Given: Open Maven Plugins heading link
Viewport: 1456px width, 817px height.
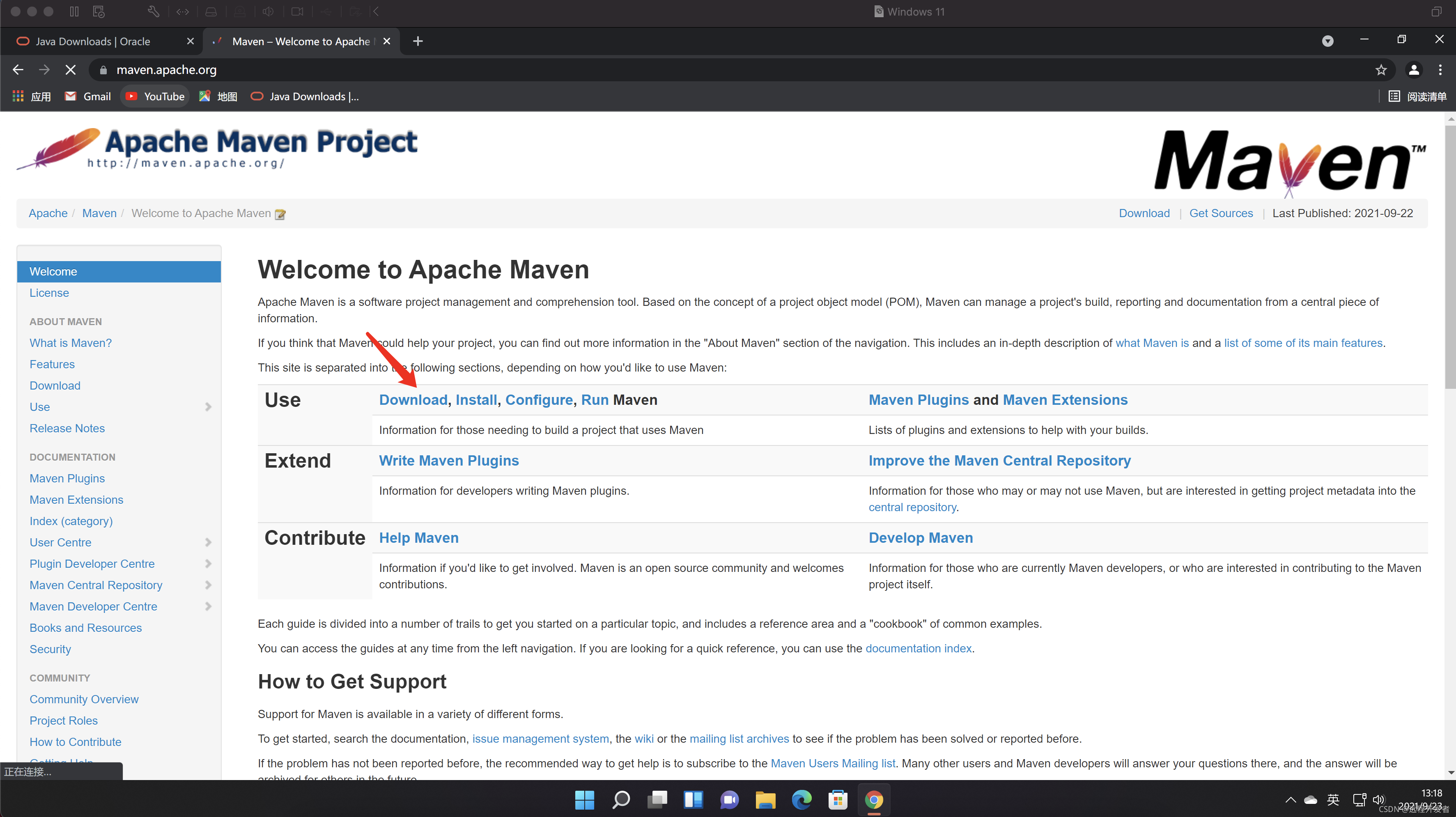Looking at the screenshot, I should (919, 400).
